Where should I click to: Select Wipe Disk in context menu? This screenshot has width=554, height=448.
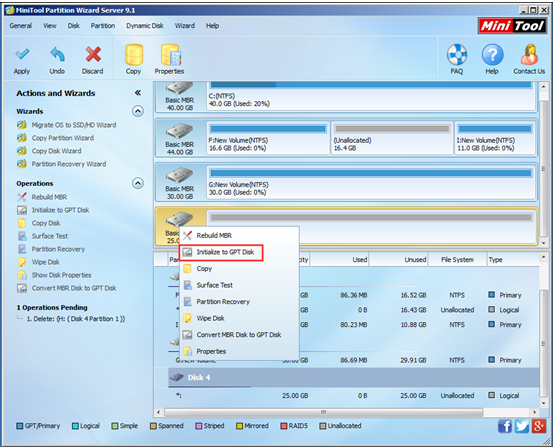[x=239, y=318]
